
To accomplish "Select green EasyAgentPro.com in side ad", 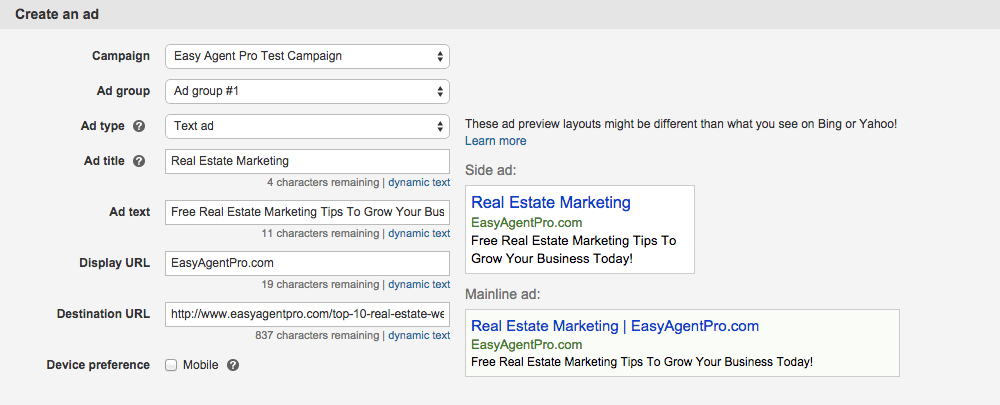I will click(x=527, y=223).
